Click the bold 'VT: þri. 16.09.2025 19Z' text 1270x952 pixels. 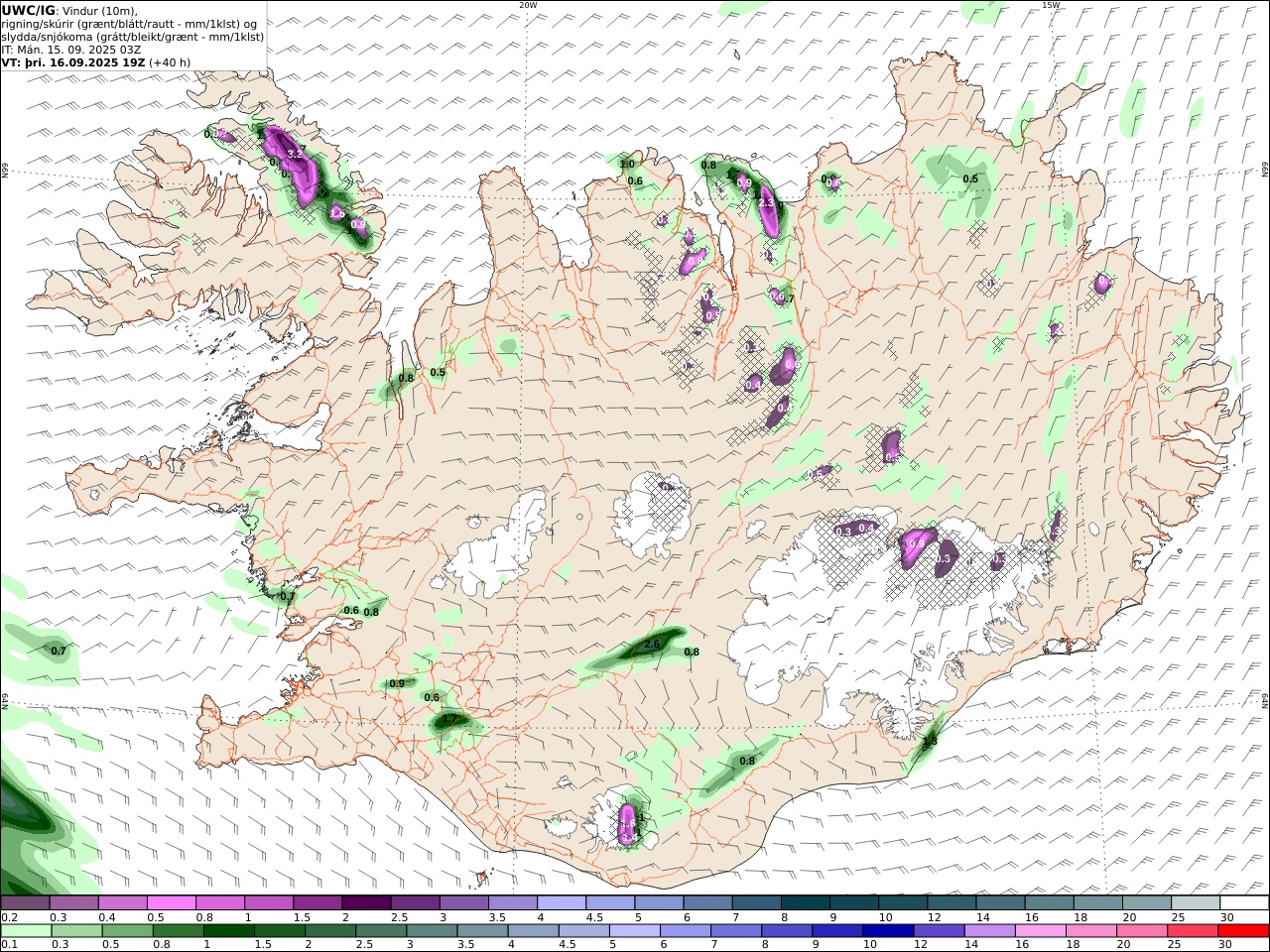73,61
